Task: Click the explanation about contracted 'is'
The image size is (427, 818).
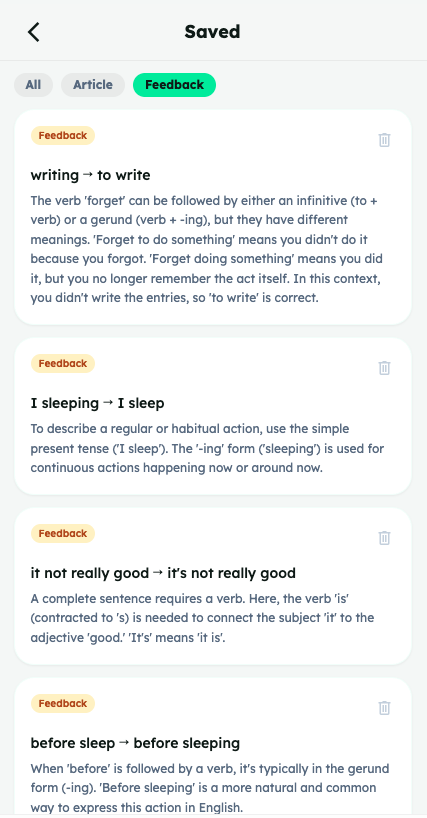Action: pos(202,618)
